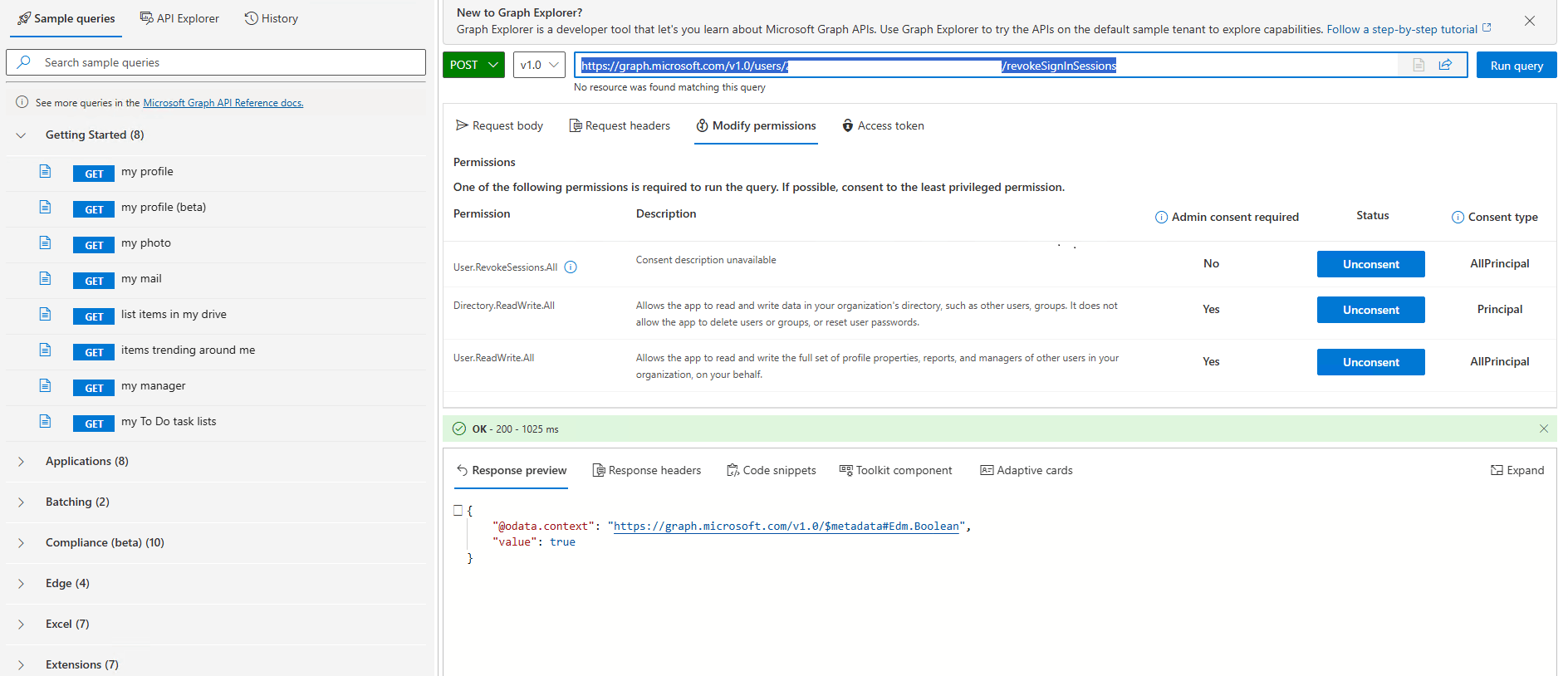Open the document icon beside 'my To Do task lists'
This screenshot has height=676, width=1568.
click(x=45, y=421)
